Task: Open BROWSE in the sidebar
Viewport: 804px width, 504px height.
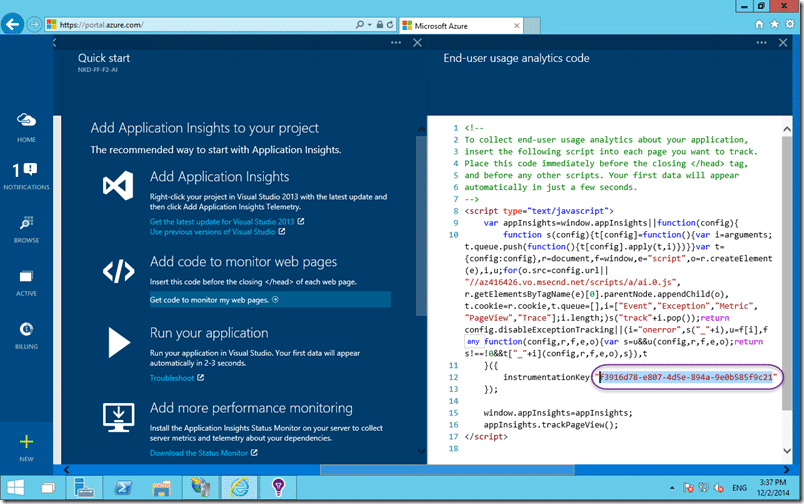Action: (x=26, y=229)
